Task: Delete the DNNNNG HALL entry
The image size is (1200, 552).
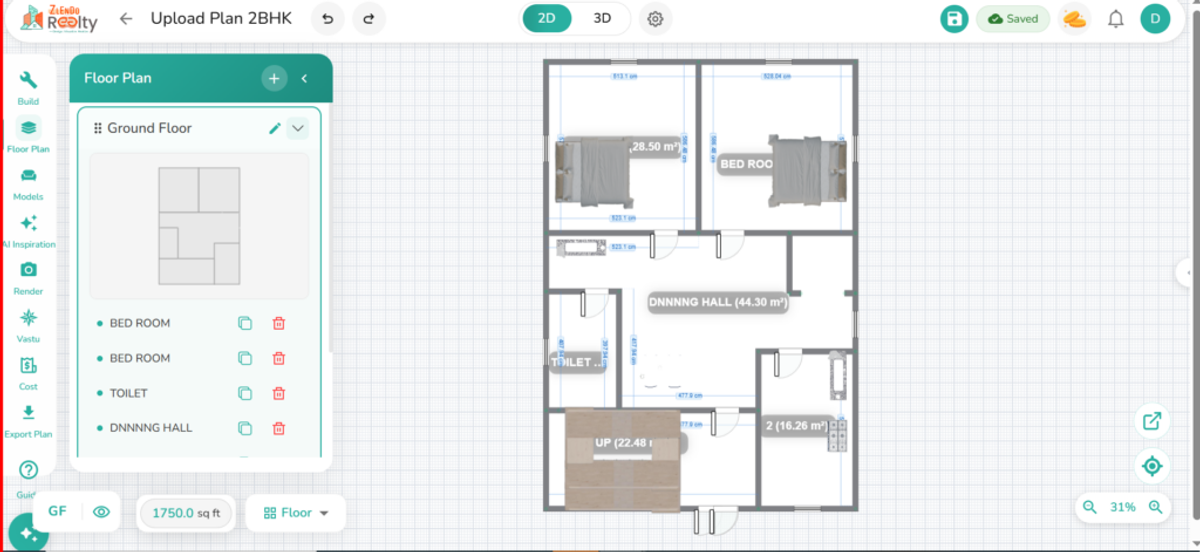Action: pos(279,428)
